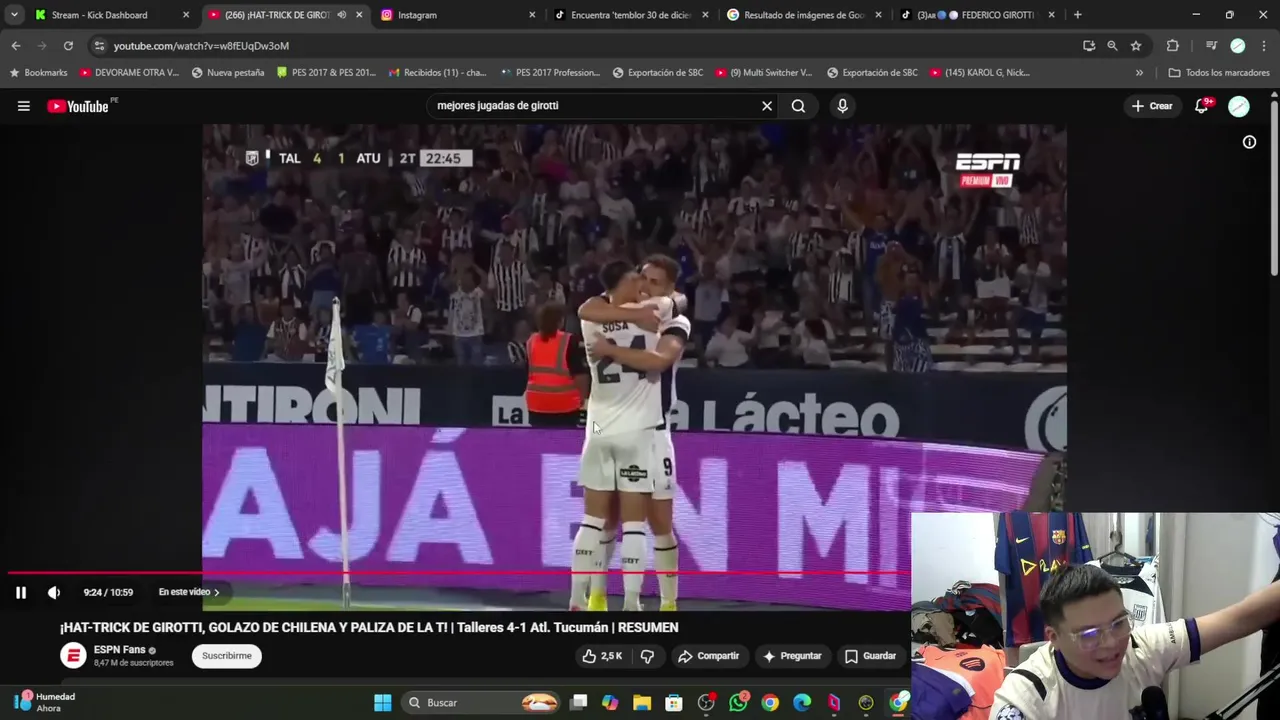Screen dimensions: 1280x720
Task: Mute the video volume speaker
Action: coord(54,592)
